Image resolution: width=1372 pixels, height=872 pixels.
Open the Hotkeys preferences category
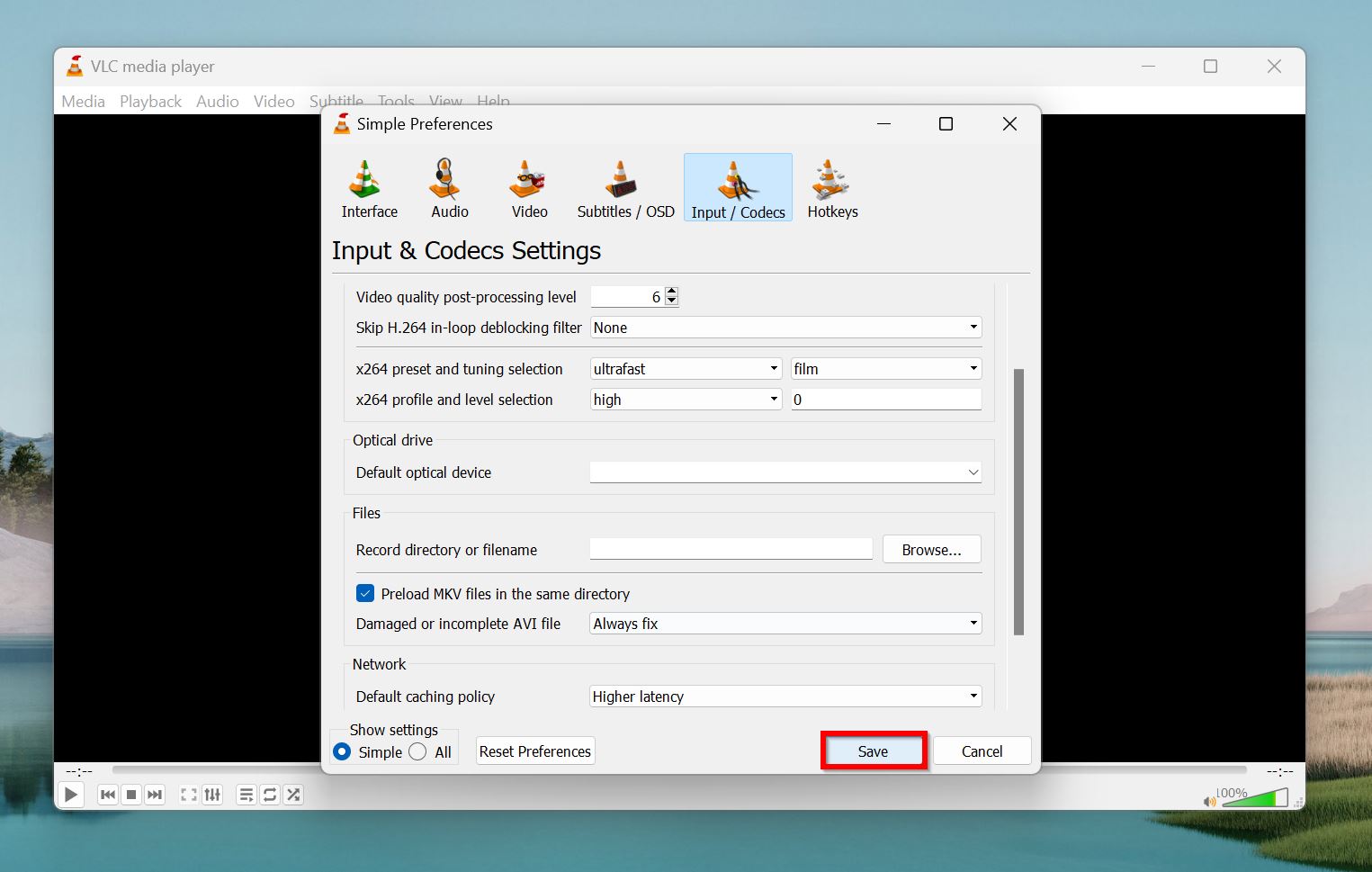point(832,188)
